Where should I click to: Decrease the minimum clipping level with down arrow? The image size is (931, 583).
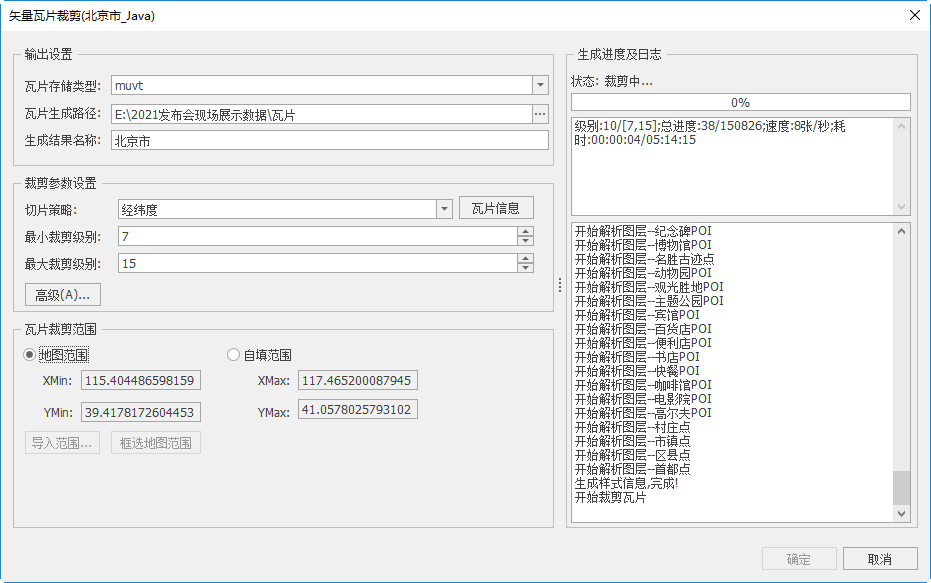(x=525, y=241)
